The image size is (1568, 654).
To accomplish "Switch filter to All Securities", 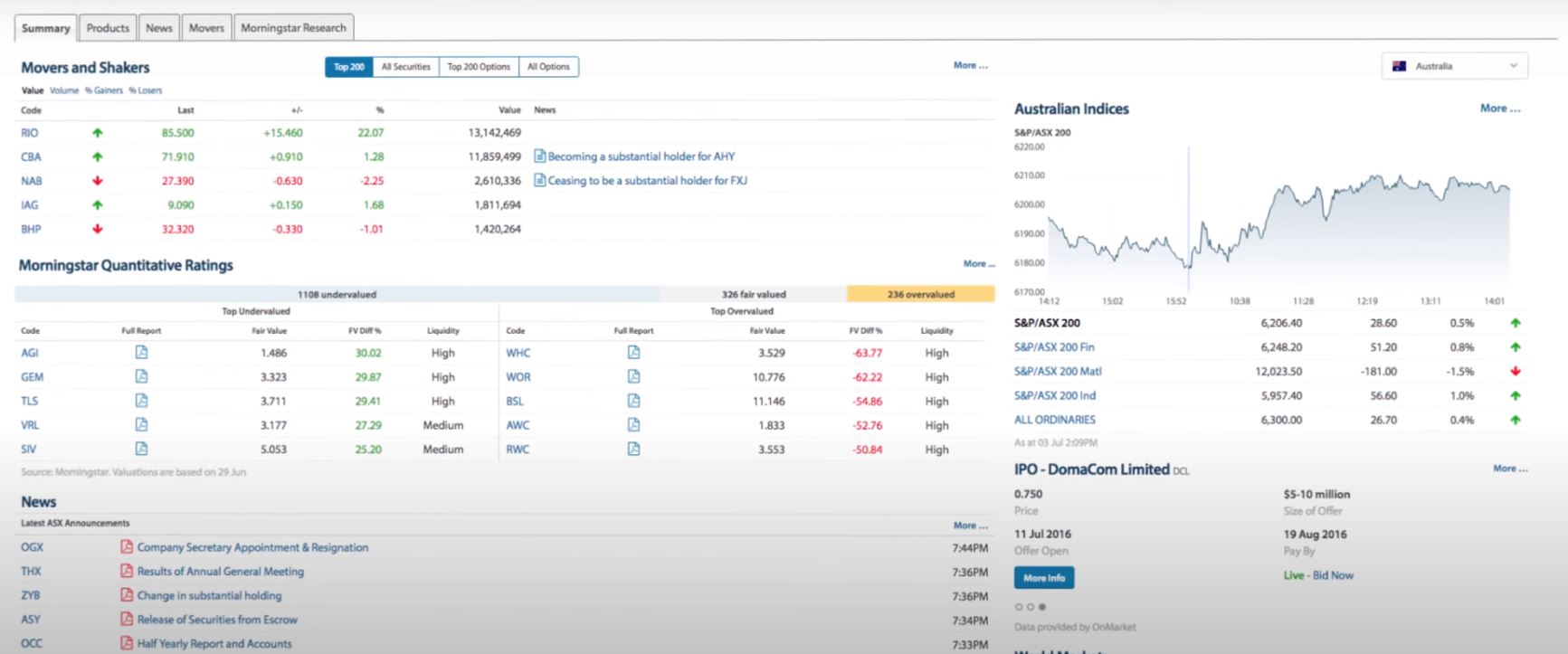I will coord(405,67).
